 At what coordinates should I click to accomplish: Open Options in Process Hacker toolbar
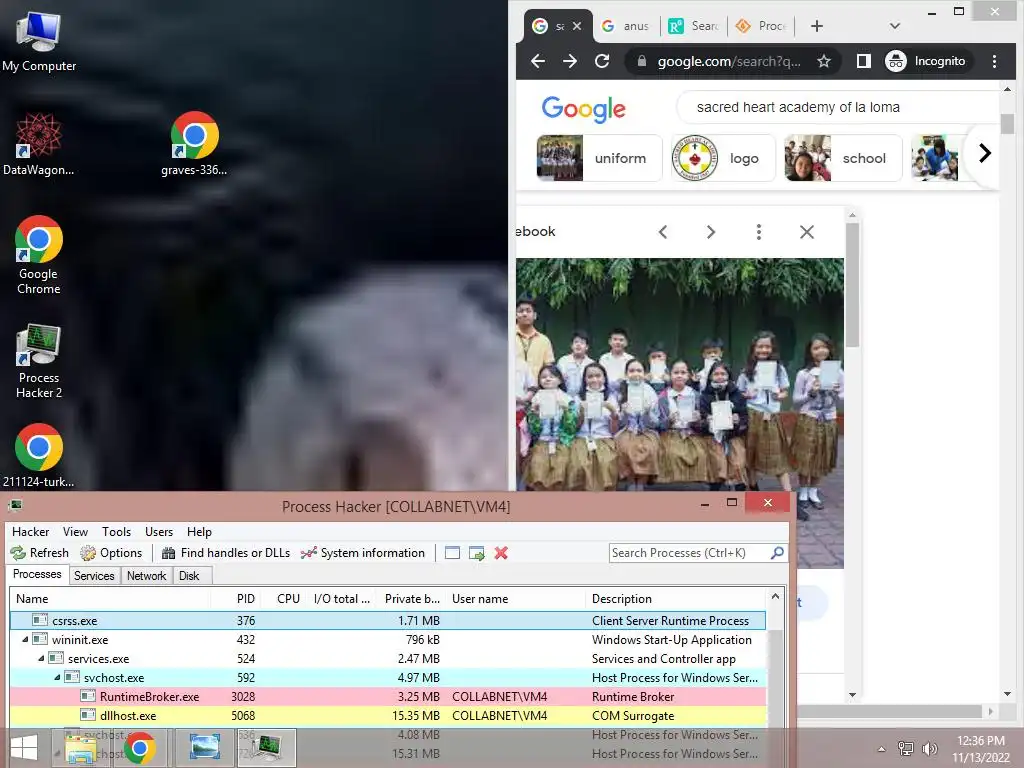111,553
